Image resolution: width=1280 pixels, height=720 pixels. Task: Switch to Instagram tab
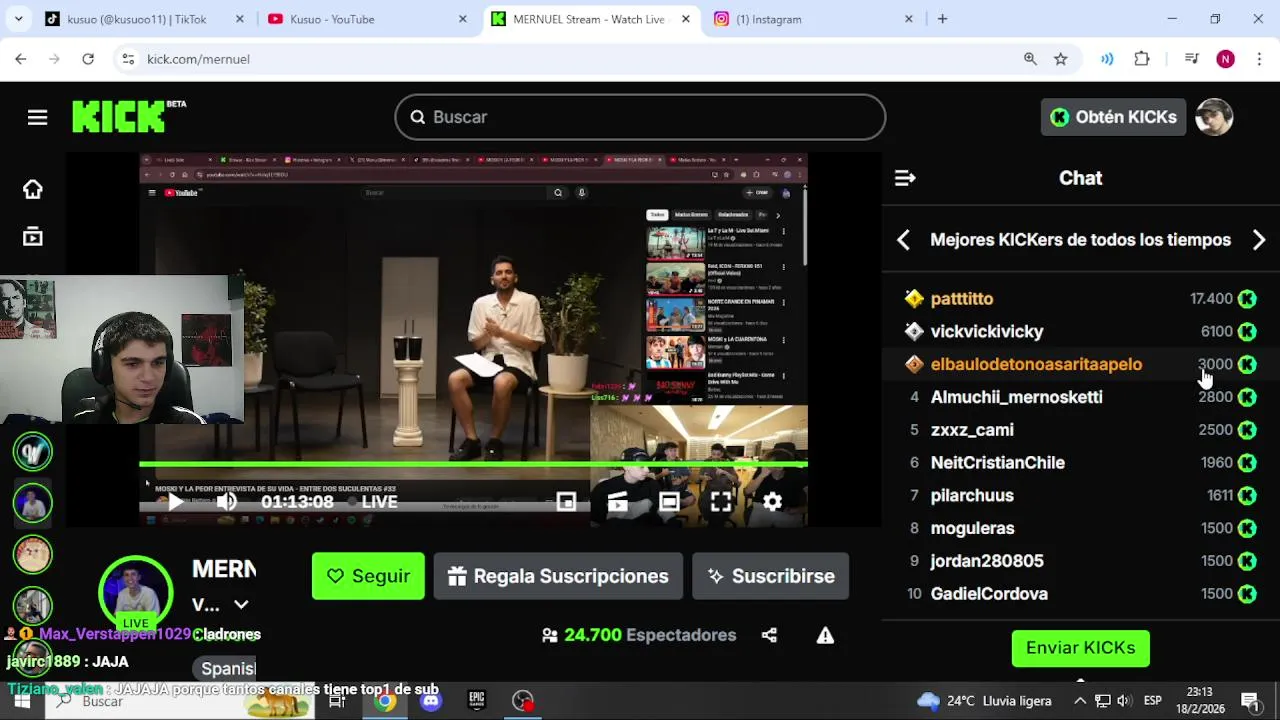coord(813,19)
